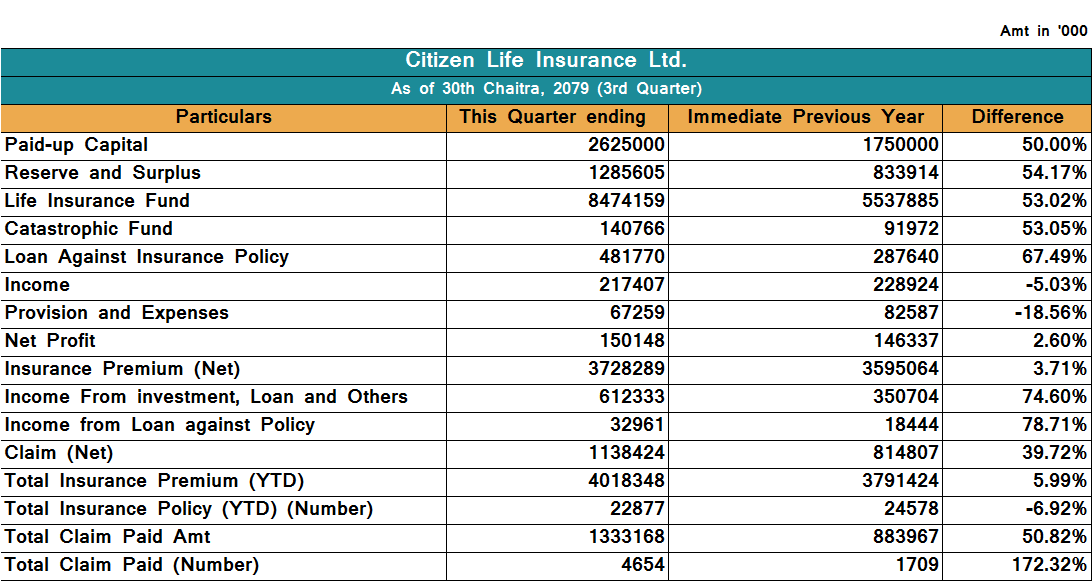Click the 'Income' row label
The image size is (1092, 581).
38,285
